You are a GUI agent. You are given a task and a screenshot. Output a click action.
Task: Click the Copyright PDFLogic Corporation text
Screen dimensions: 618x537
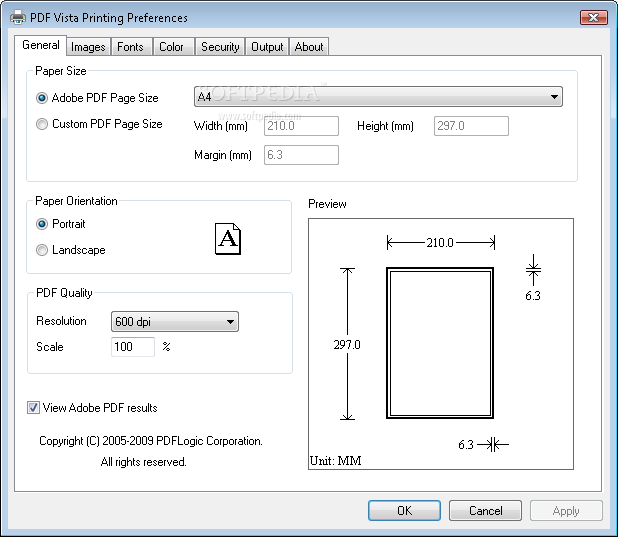pos(151,441)
